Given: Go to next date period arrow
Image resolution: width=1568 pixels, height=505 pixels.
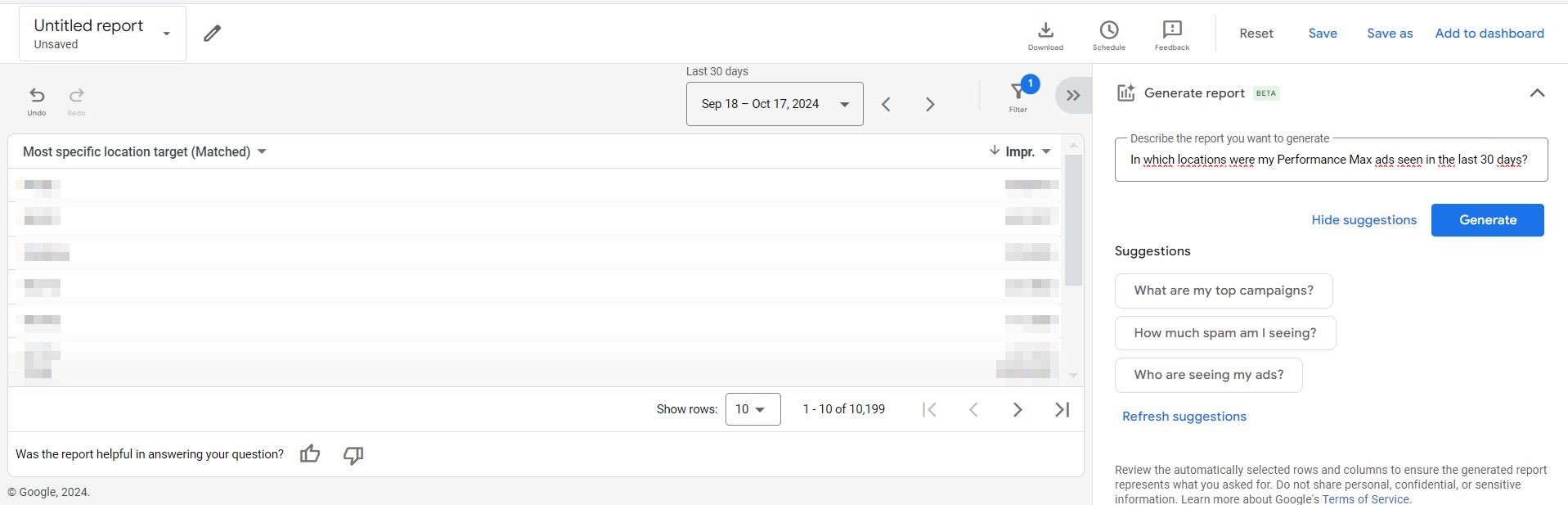Looking at the screenshot, I should (x=929, y=104).
